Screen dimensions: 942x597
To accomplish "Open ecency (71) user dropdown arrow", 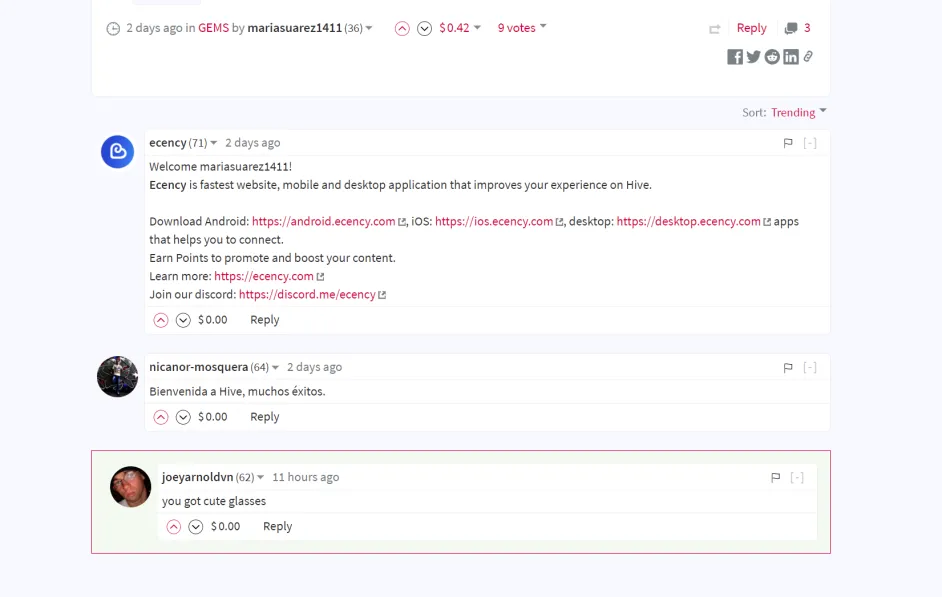I will point(213,143).
